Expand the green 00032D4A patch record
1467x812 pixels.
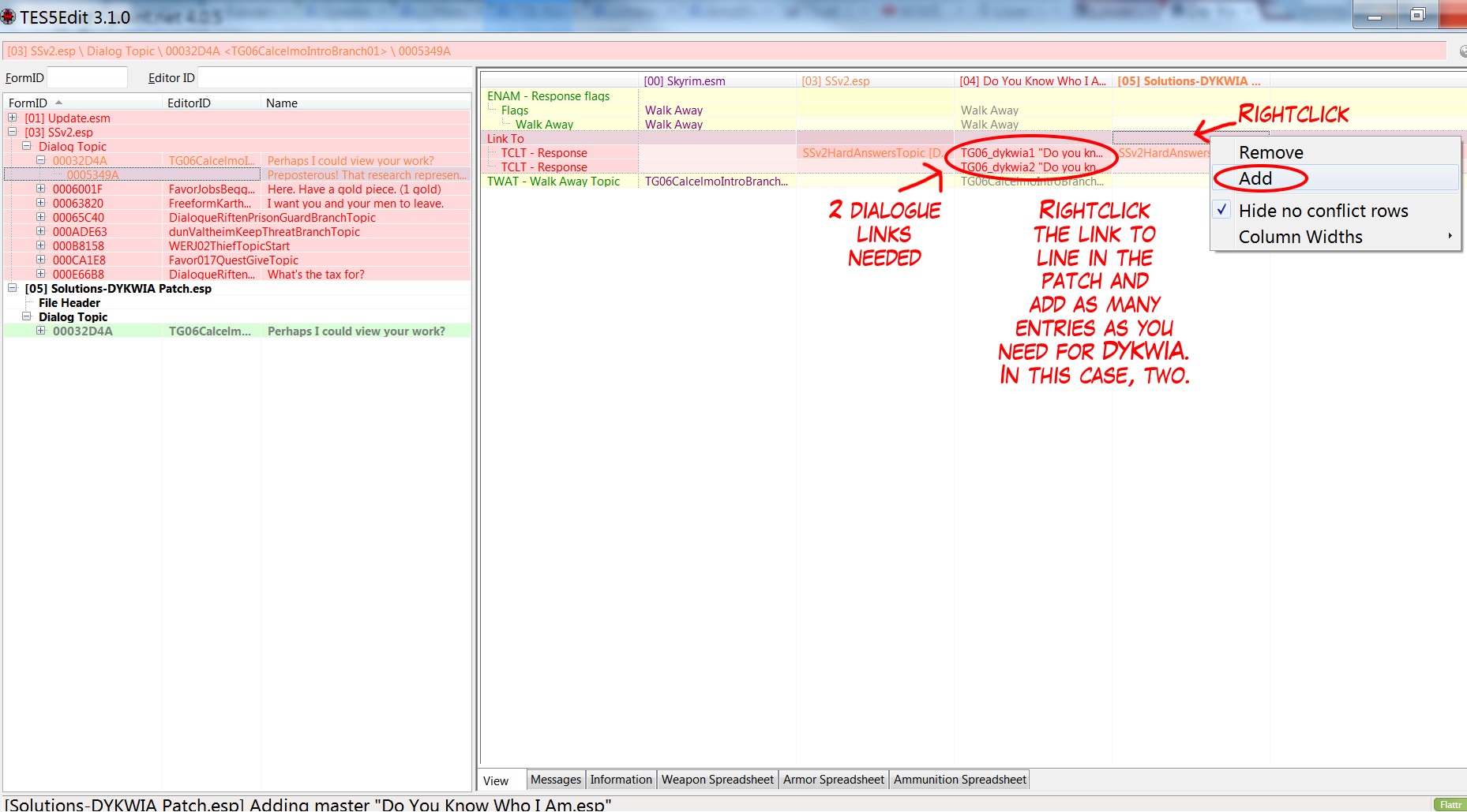tap(41, 331)
